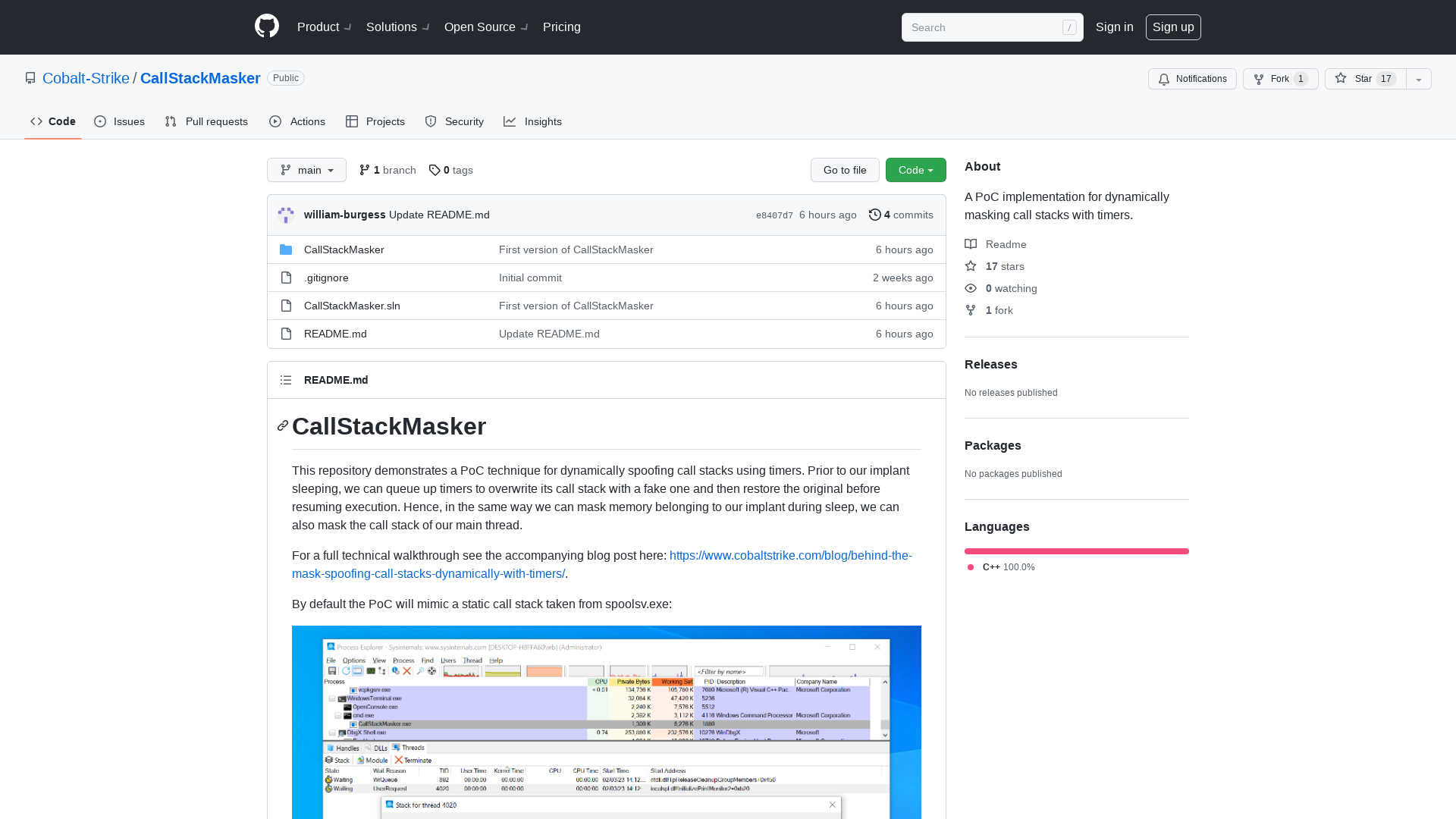Open the Packages heading link
Image resolution: width=1456 pixels, height=819 pixels.
coord(993,445)
